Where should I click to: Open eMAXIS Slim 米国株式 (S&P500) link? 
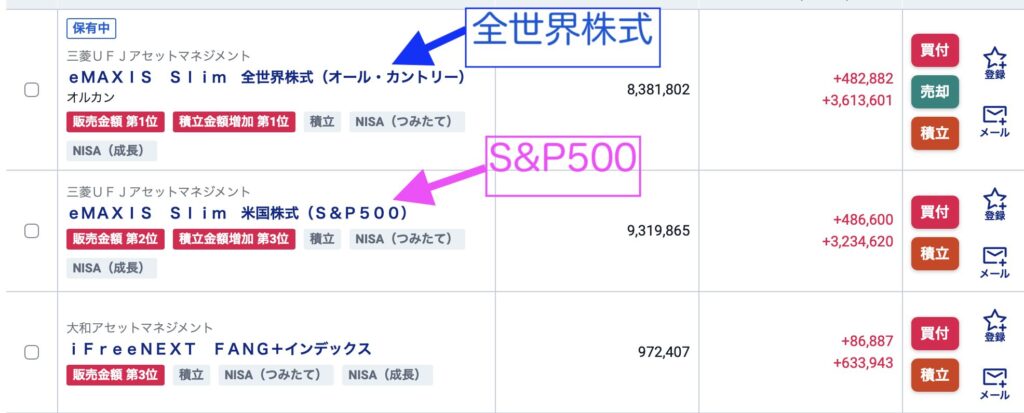click(238, 213)
